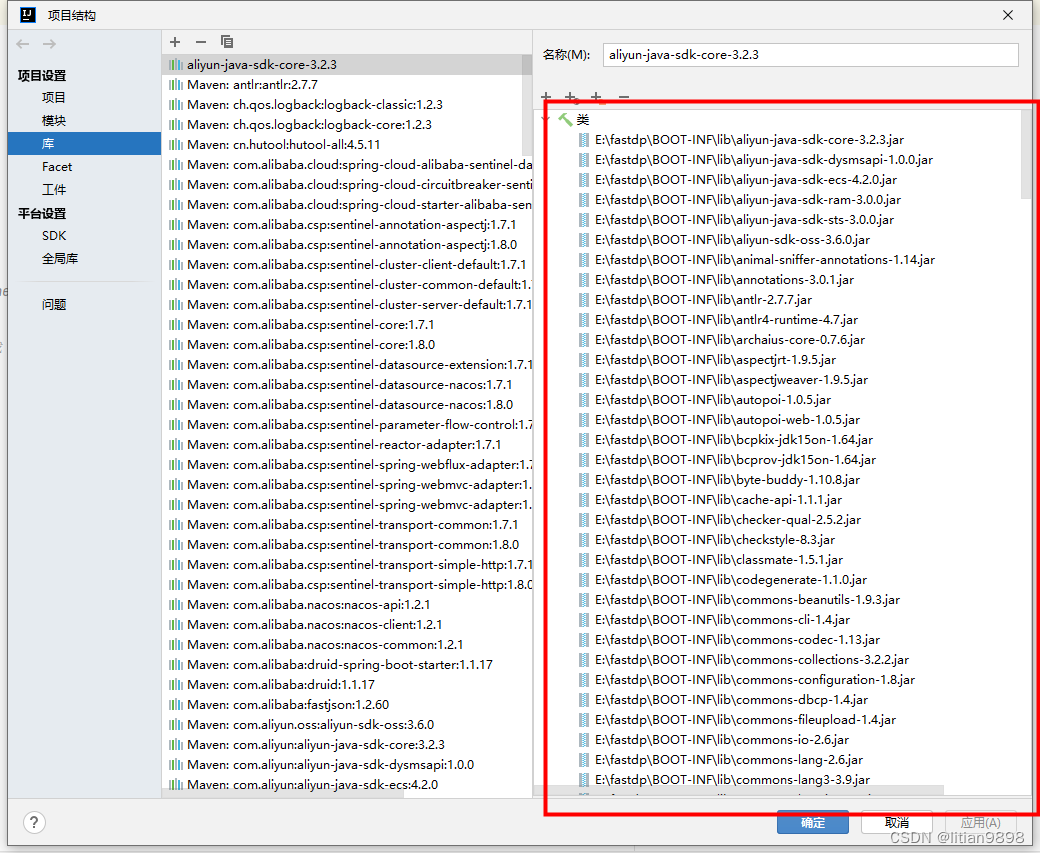Select sentinel-transport-common:1.8.0 library

348,545
